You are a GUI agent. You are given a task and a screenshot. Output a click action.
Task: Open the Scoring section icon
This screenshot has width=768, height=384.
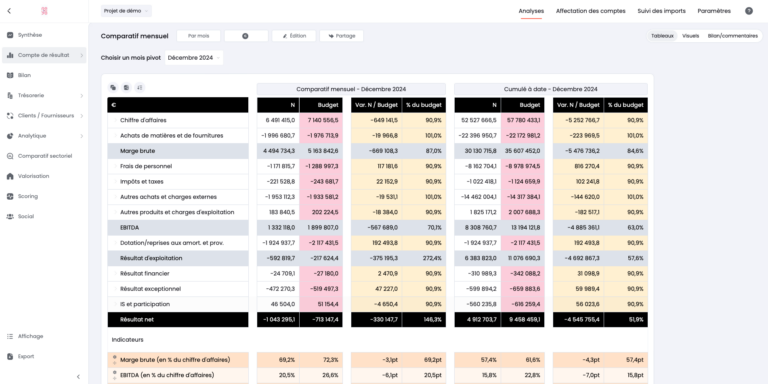click(10, 196)
